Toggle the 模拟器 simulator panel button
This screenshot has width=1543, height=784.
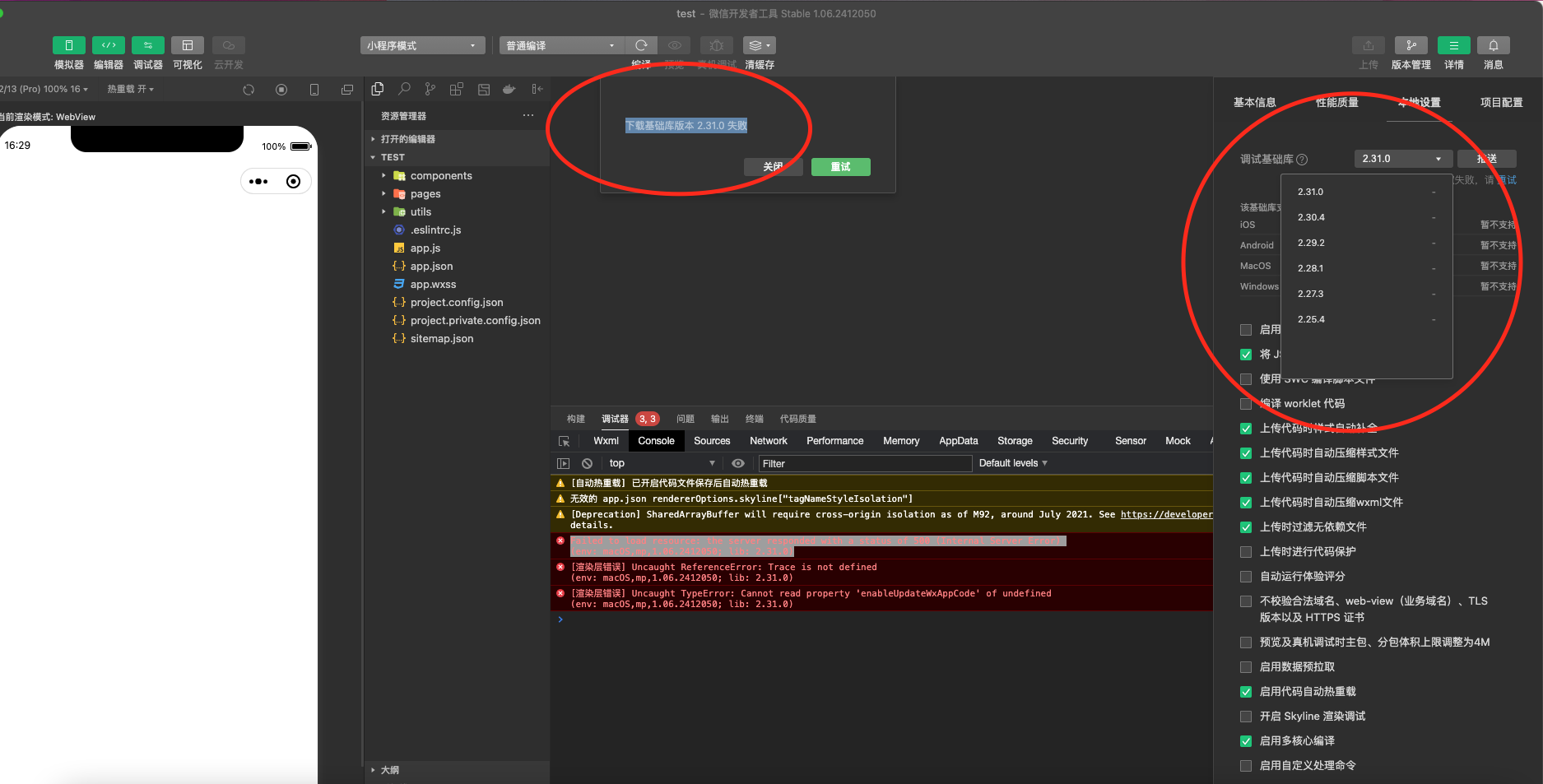(69, 45)
